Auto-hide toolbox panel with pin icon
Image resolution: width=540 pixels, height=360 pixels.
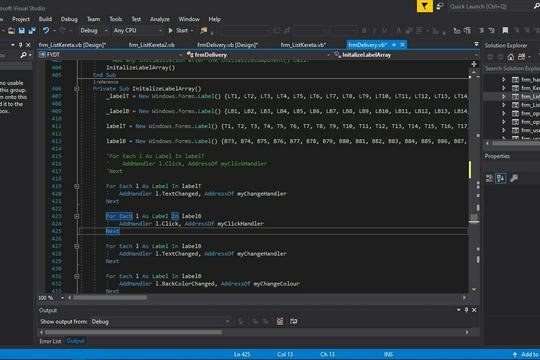click(20, 45)
